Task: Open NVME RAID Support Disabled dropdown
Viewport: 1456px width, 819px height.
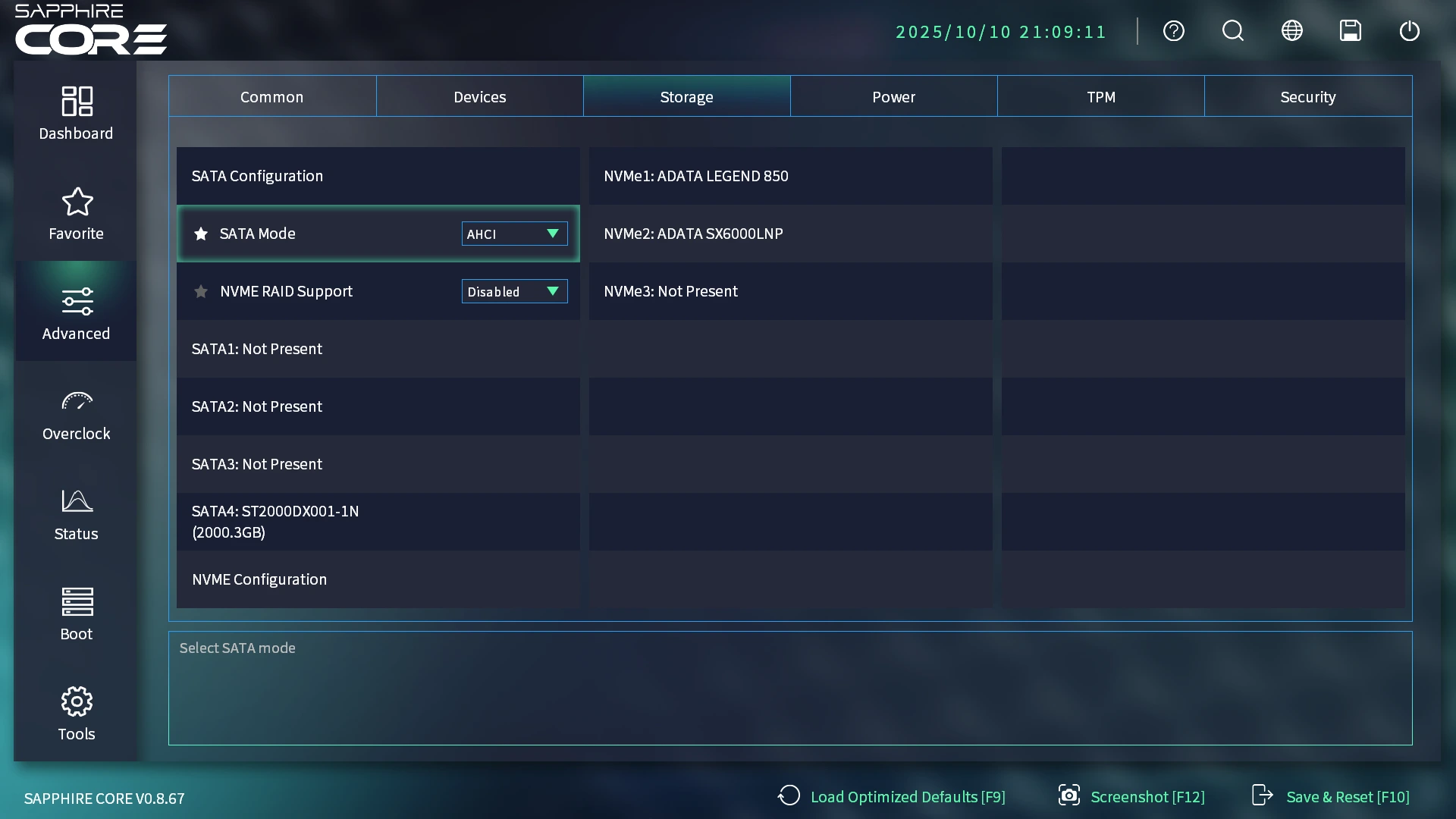Action: [x=514, y=292]
